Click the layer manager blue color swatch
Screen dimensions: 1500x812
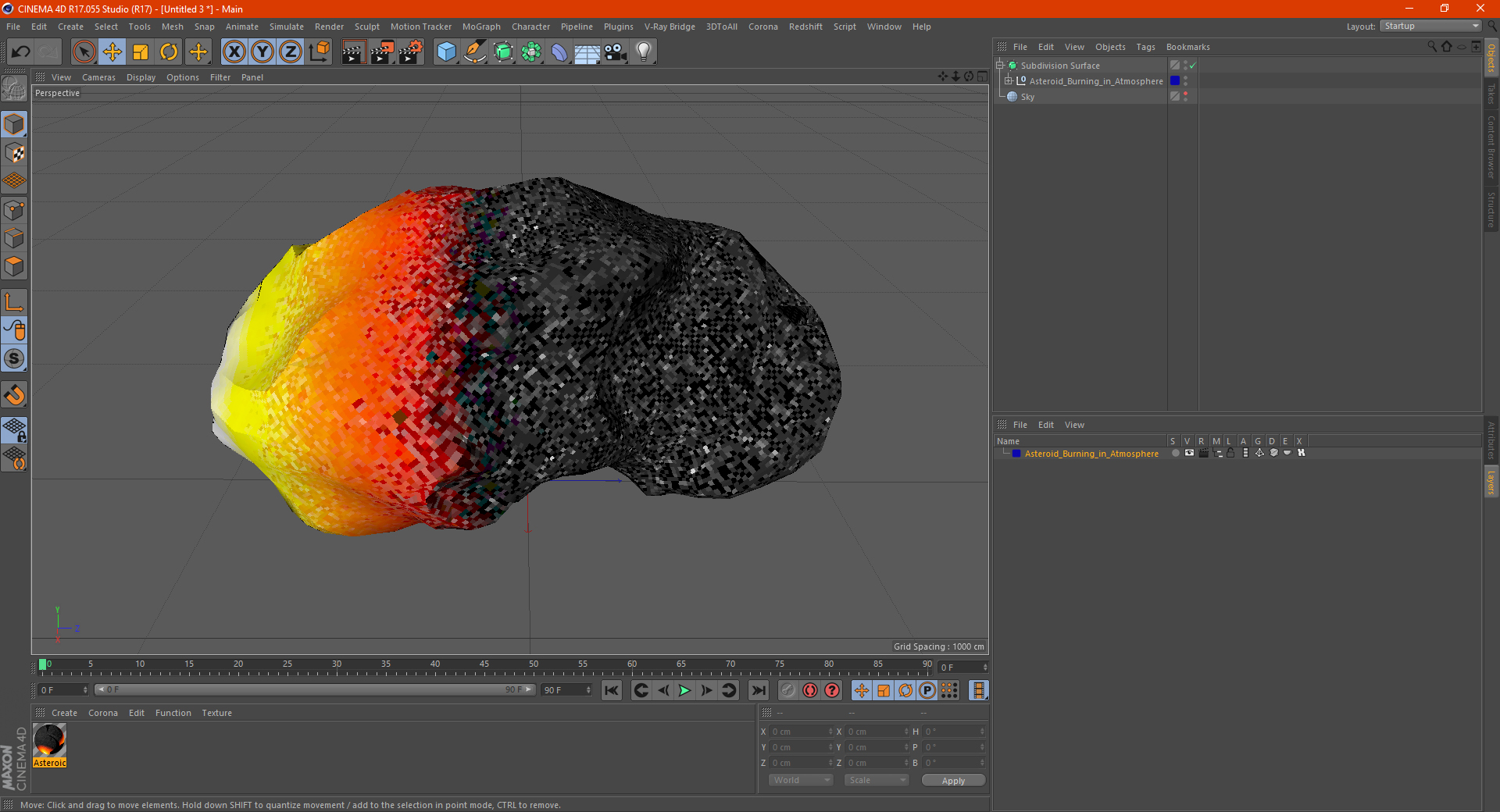click(x=1016, y=454)
